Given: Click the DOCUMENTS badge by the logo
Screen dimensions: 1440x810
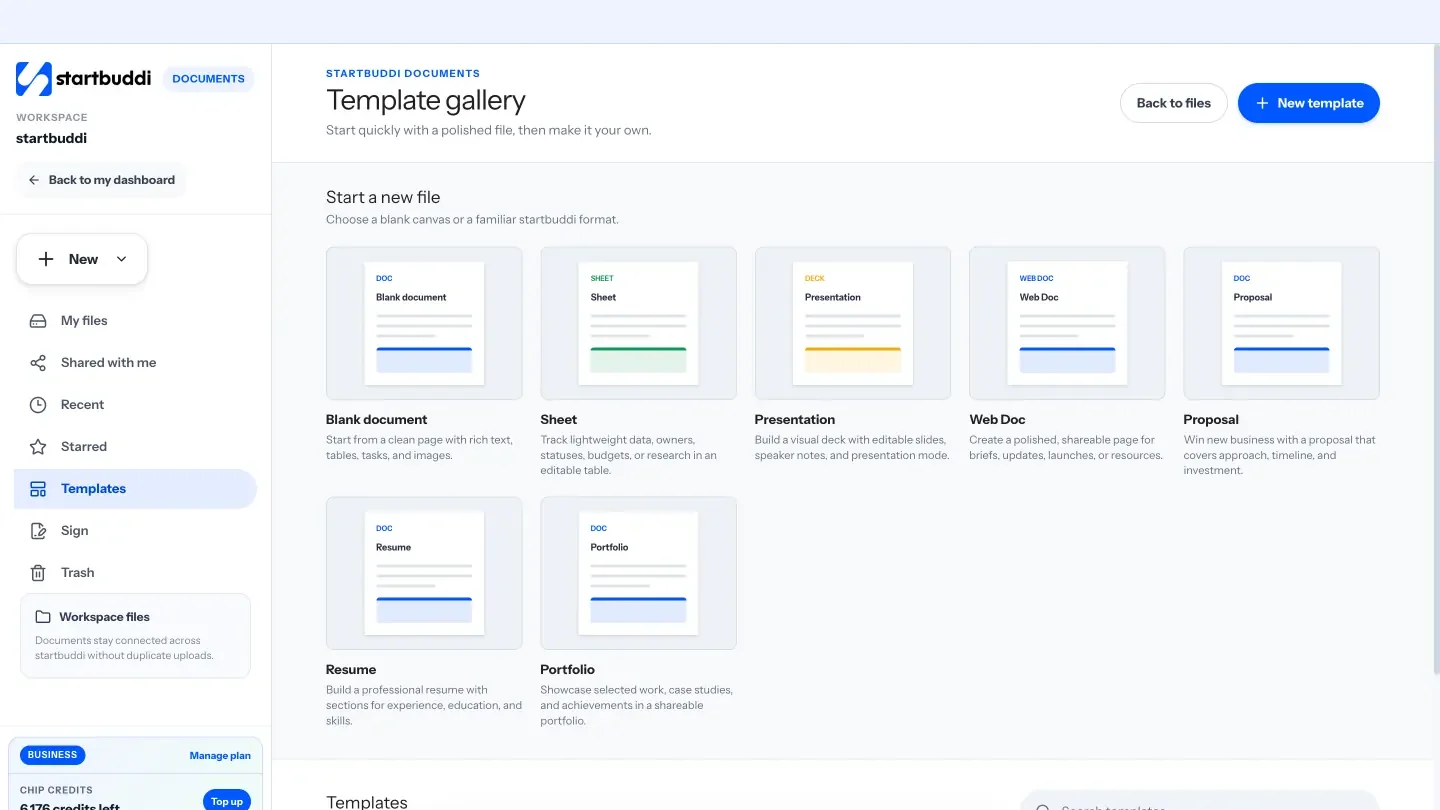Looking at the screenshot, I should click(x=208, y=79).
